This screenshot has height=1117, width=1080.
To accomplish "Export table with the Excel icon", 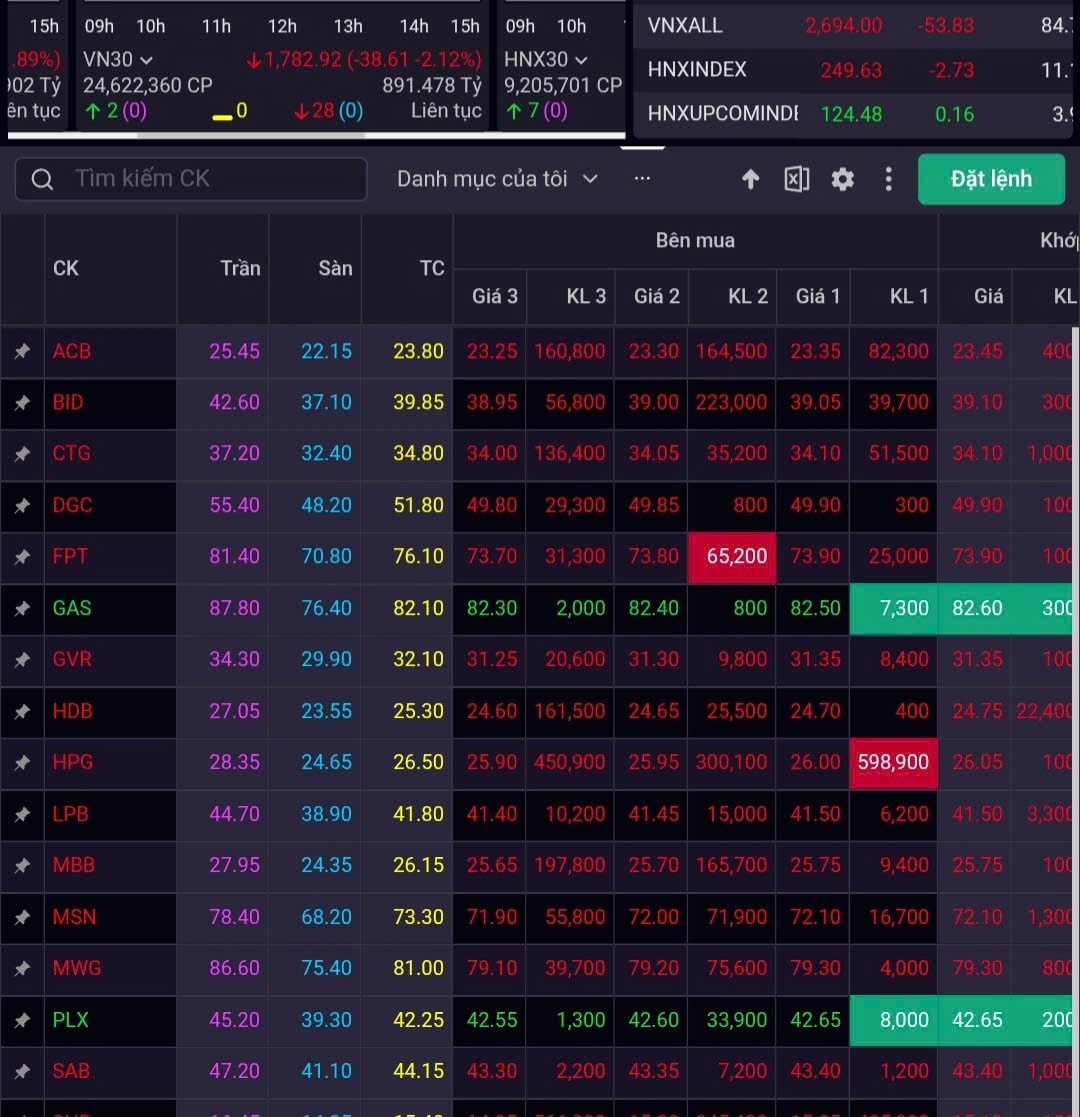I will point(796,179).
